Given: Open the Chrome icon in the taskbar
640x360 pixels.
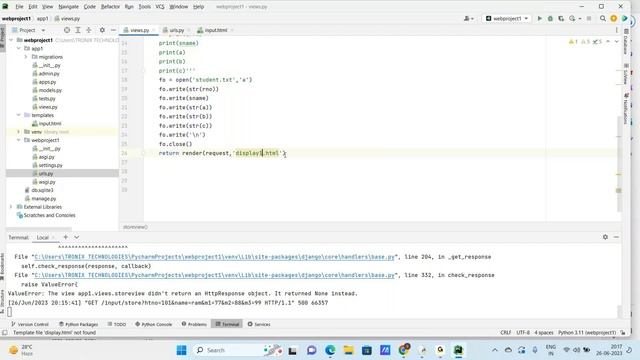Looking at the screenshot, I should pyautogui.click(x=404, y=349).
